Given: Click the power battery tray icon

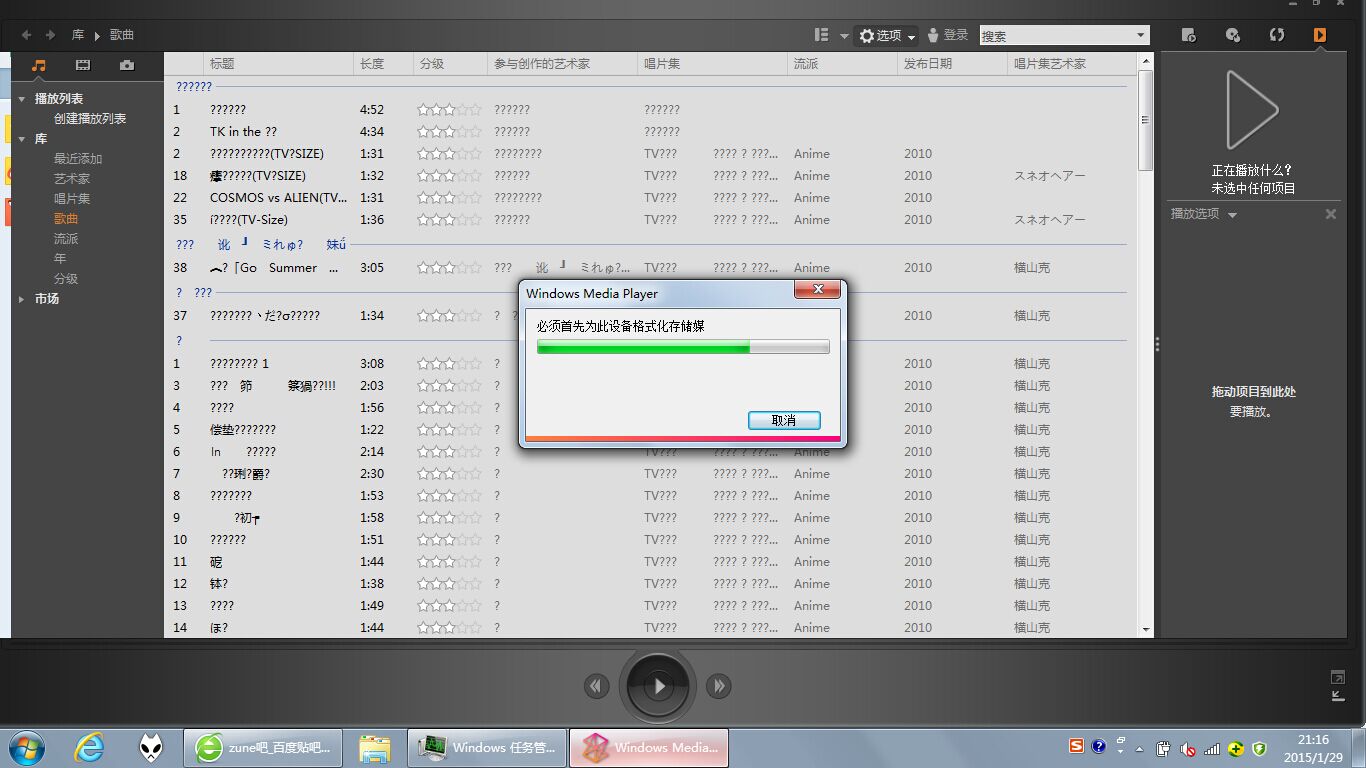Looking at the screenshot, I should click(1164, 749).
